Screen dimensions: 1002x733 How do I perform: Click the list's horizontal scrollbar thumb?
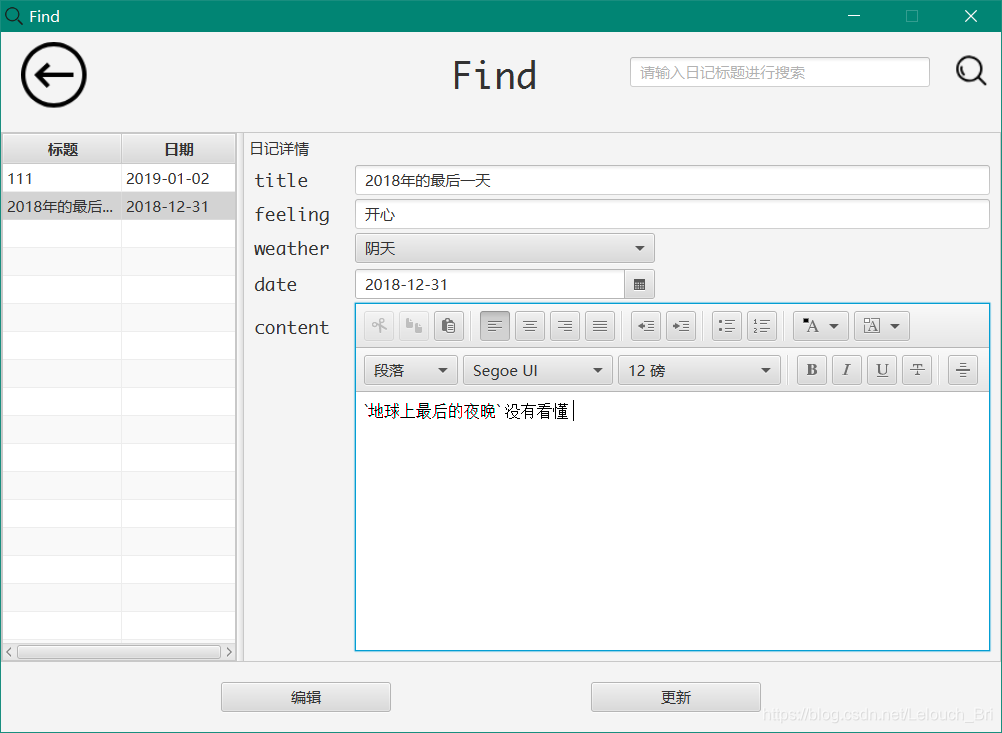119,652
